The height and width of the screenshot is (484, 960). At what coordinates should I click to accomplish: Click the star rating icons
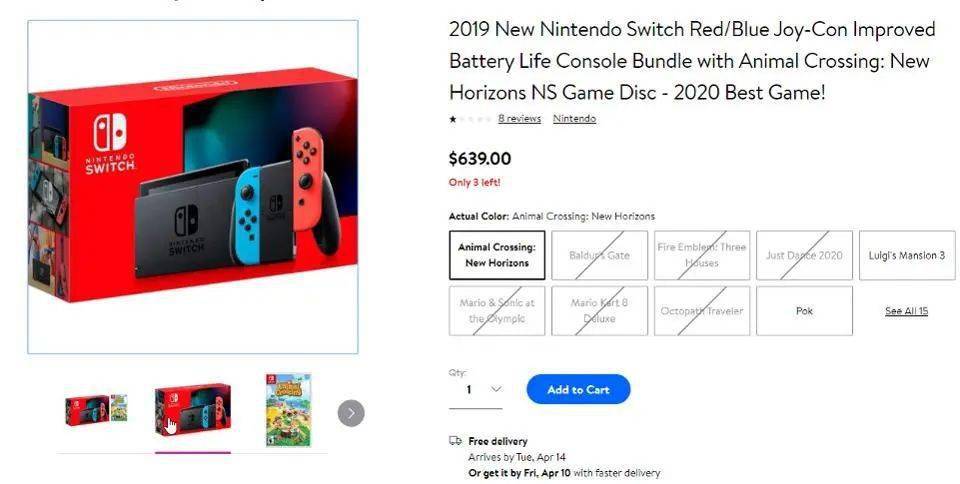coord(470,119)
